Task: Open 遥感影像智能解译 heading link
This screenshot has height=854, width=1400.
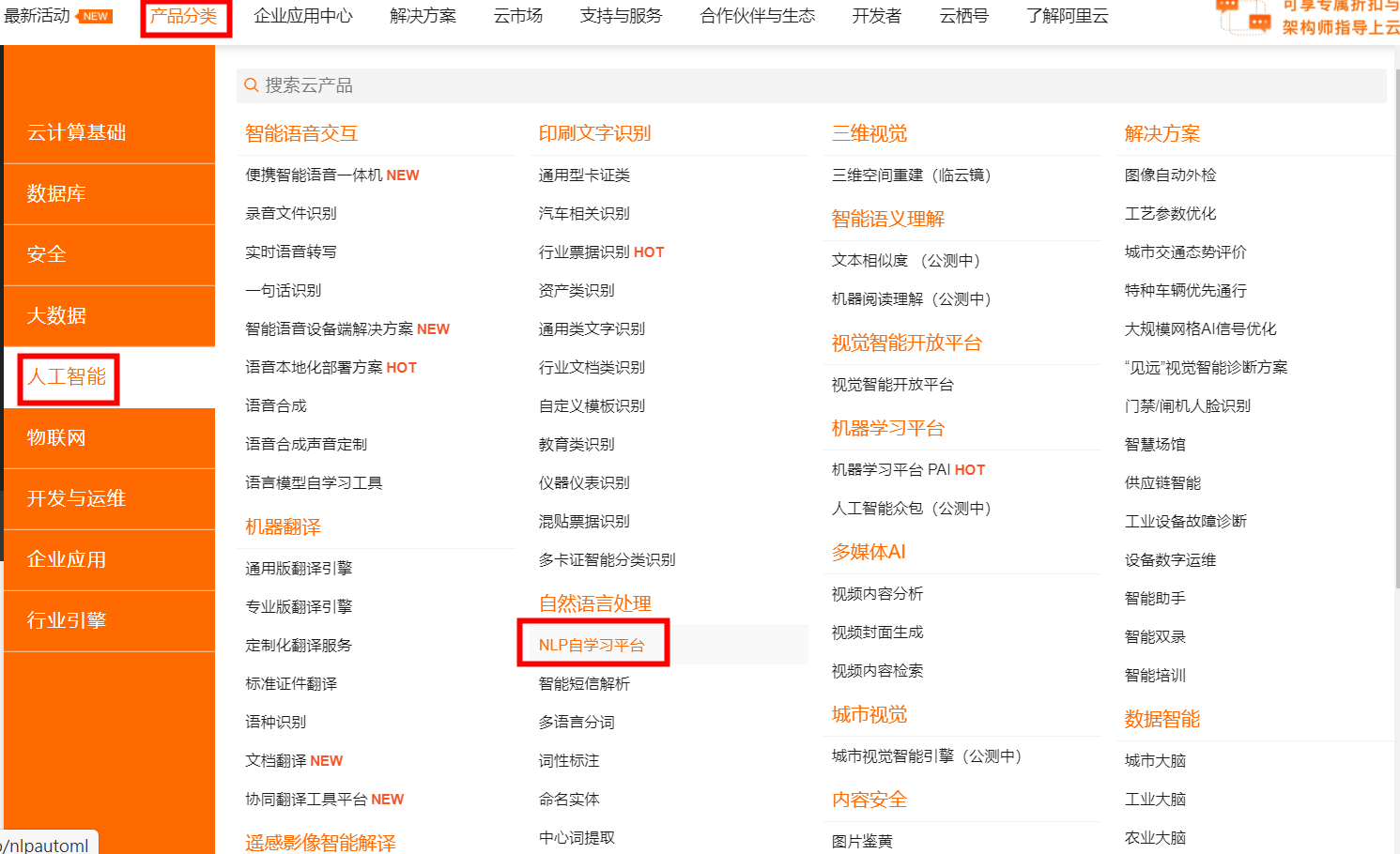Action: [x=320, y=843]
